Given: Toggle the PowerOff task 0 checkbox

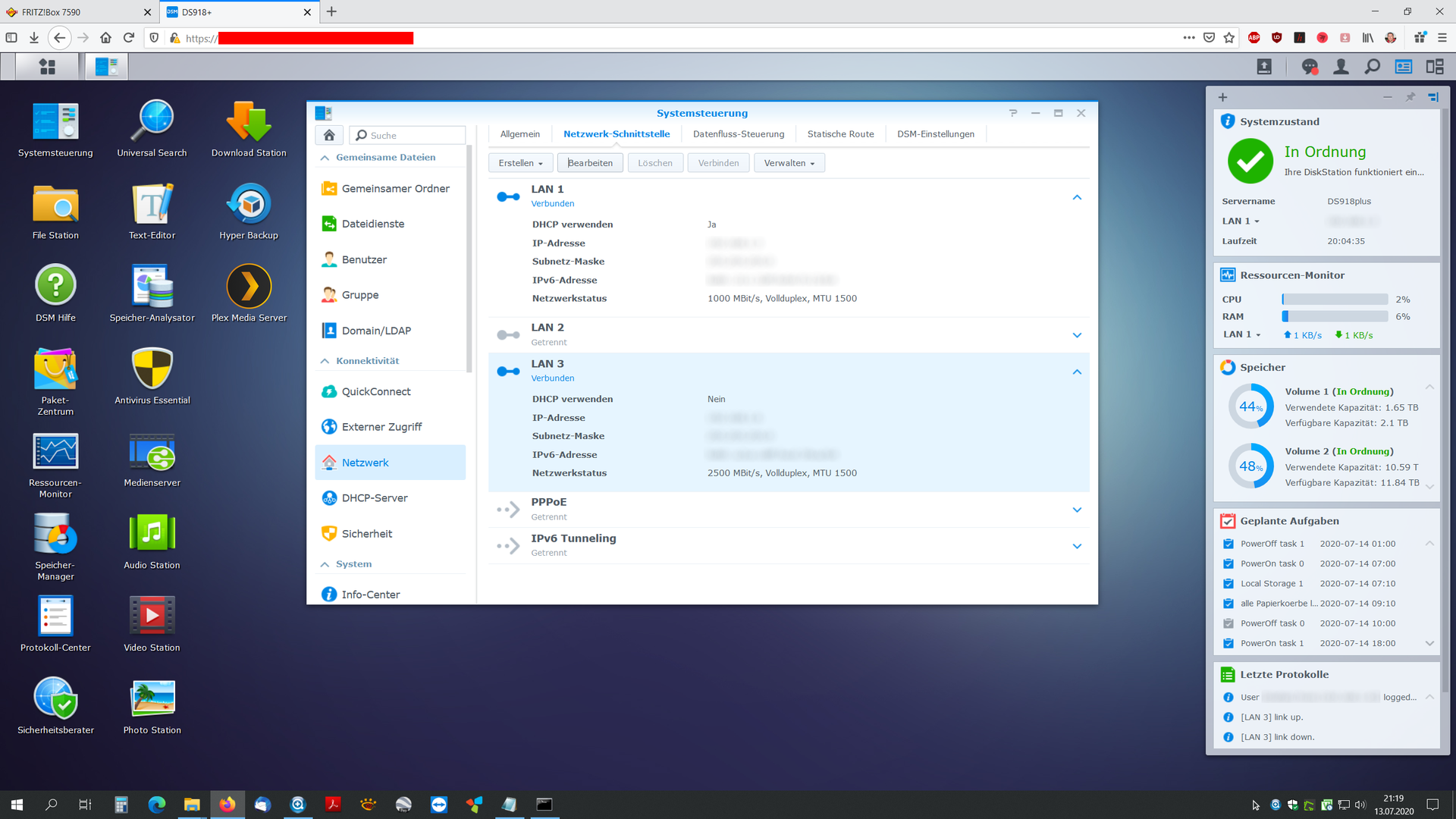Looking at the screenshot, I should pos(1228,623).
